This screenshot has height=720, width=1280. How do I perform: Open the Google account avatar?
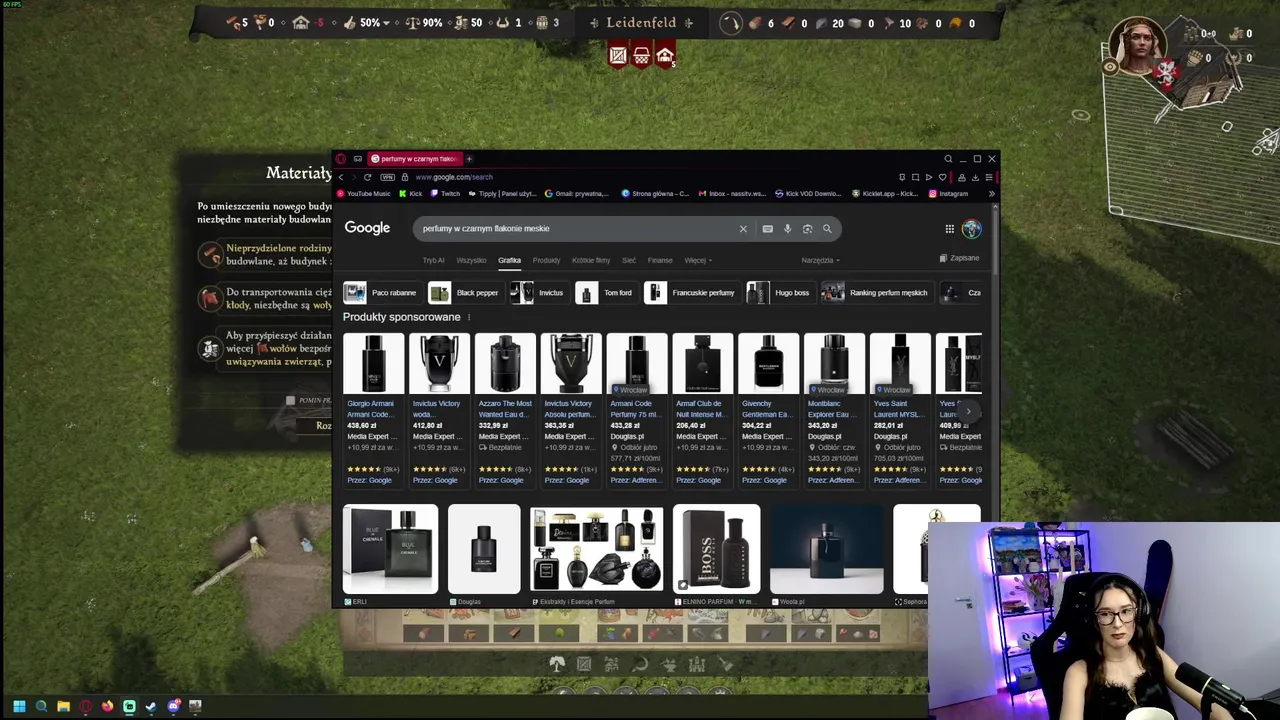[x=971, y=229]
